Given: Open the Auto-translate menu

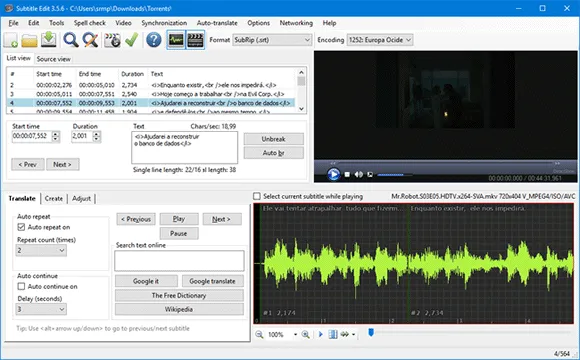Looking at the screenshot, I should pyautogui.click(x=217, y=23).
